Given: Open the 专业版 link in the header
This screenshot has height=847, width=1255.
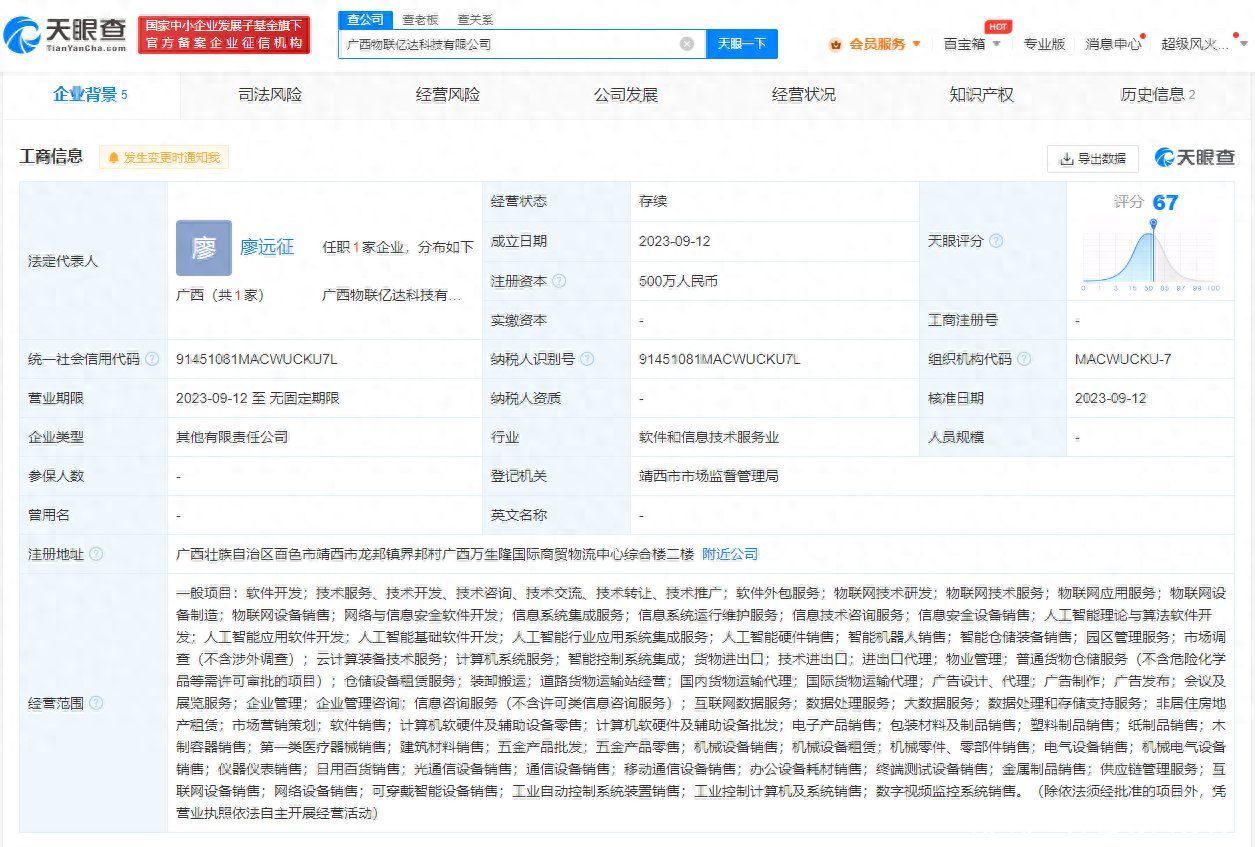Looking at the screenshot, I should pos(1044,44).
